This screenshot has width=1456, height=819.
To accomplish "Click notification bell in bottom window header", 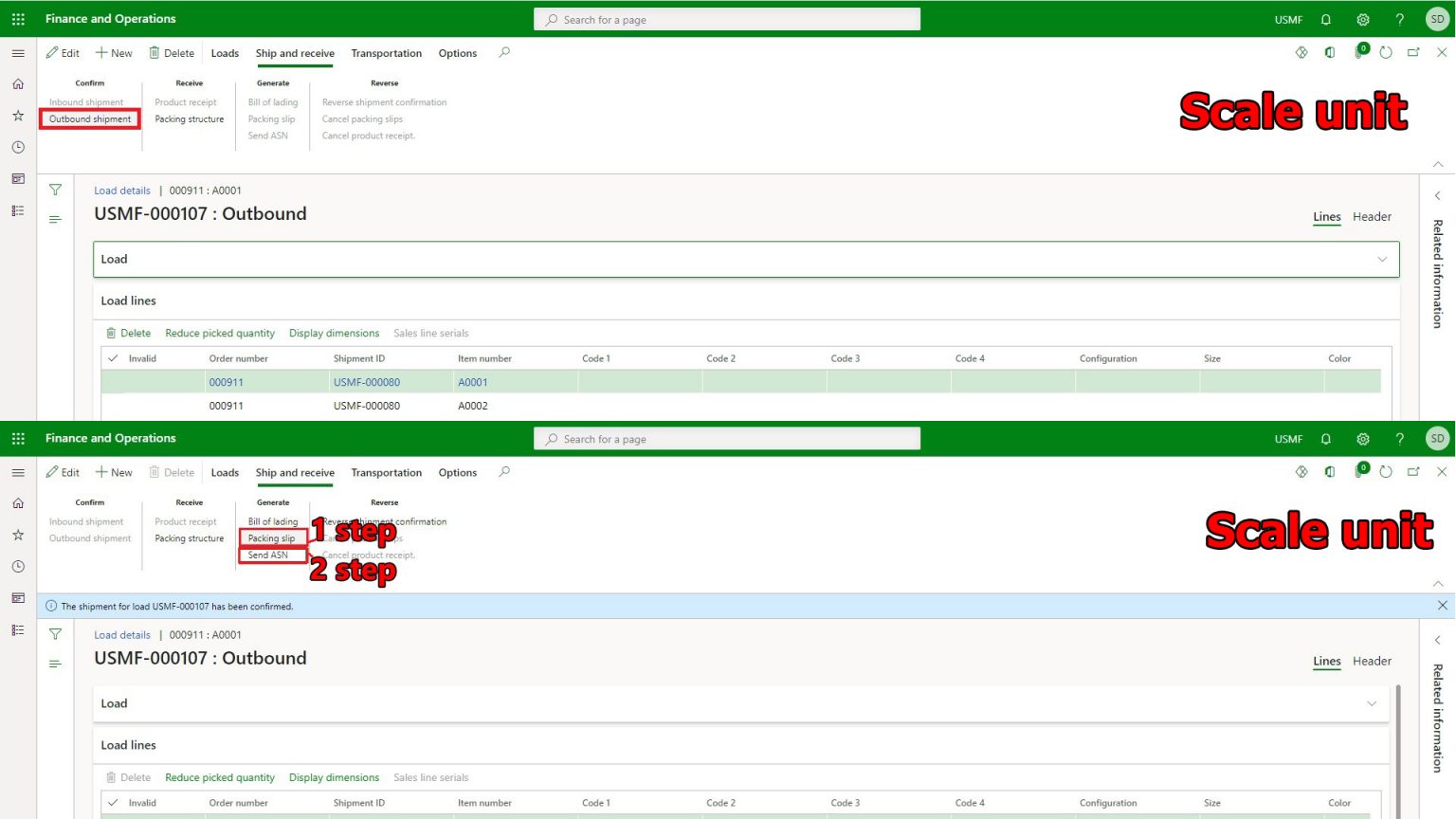I will point(1326,439).
